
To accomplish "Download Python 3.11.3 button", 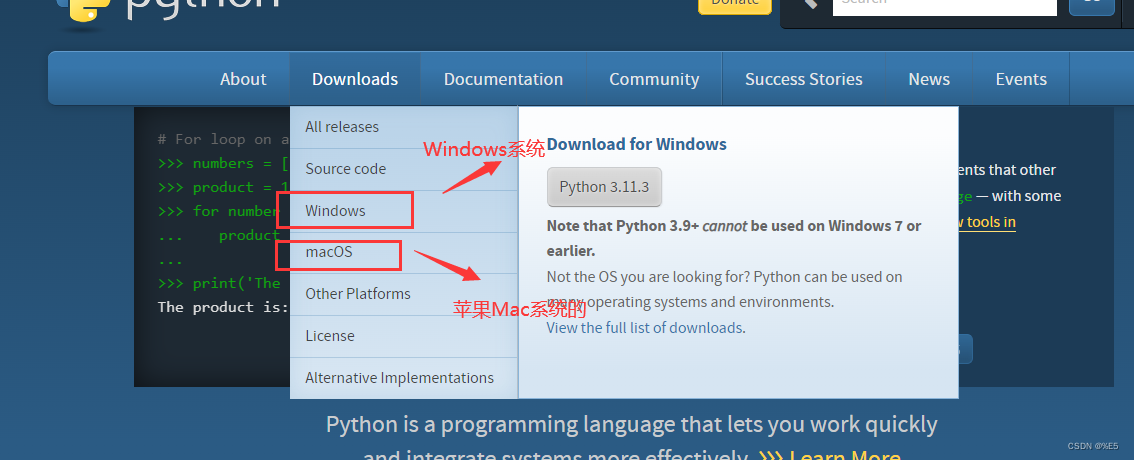I will [x=604, y=187].
